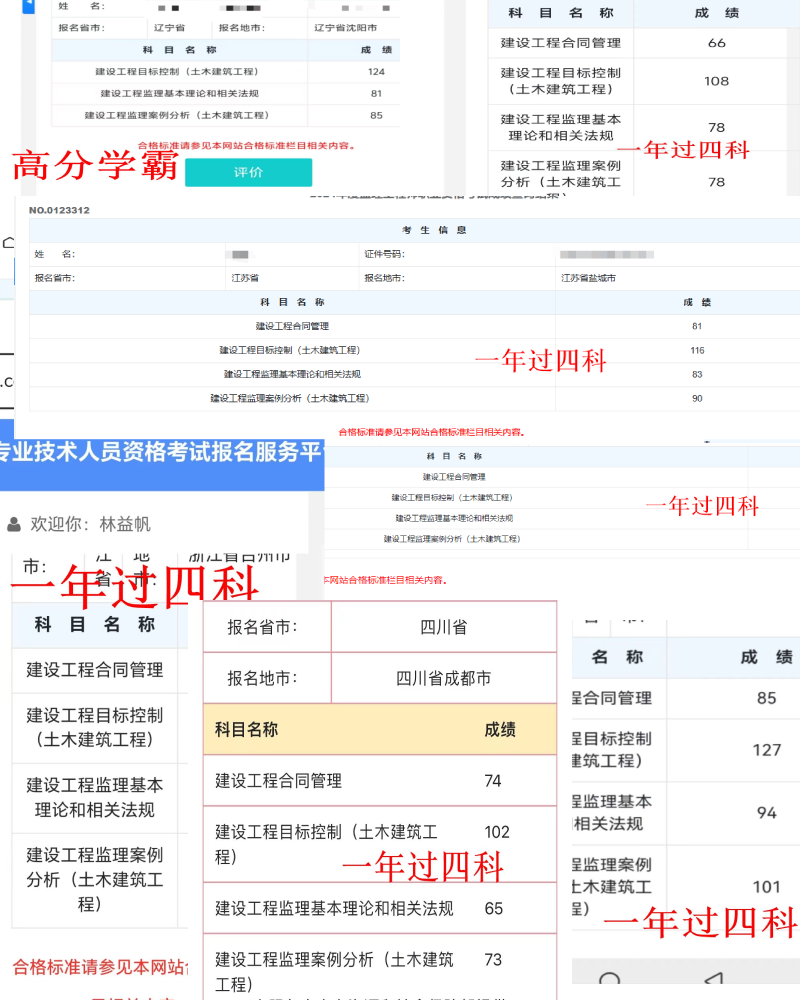Click the 四川省 province value cell

click(443, 628)
